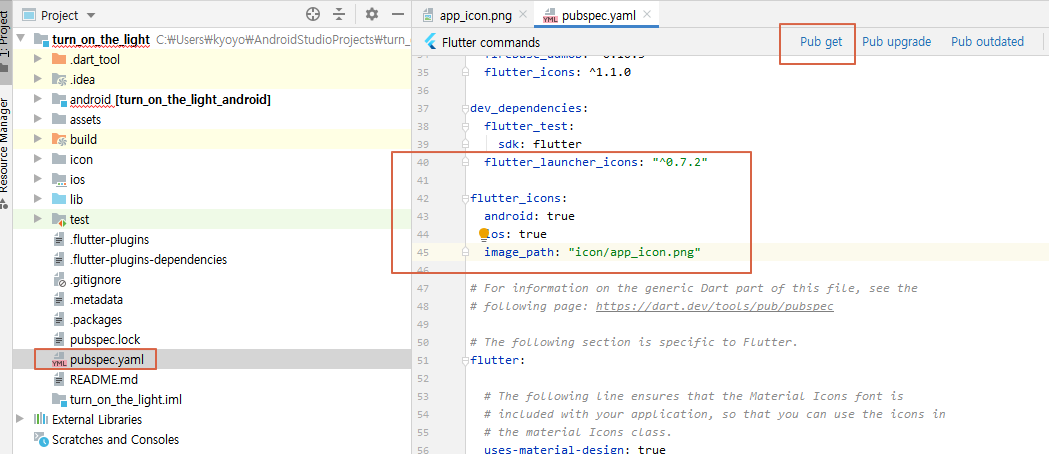Select the .dart_tool folder icon
The image size is (1049, 454).
click(x=58, y=60)
